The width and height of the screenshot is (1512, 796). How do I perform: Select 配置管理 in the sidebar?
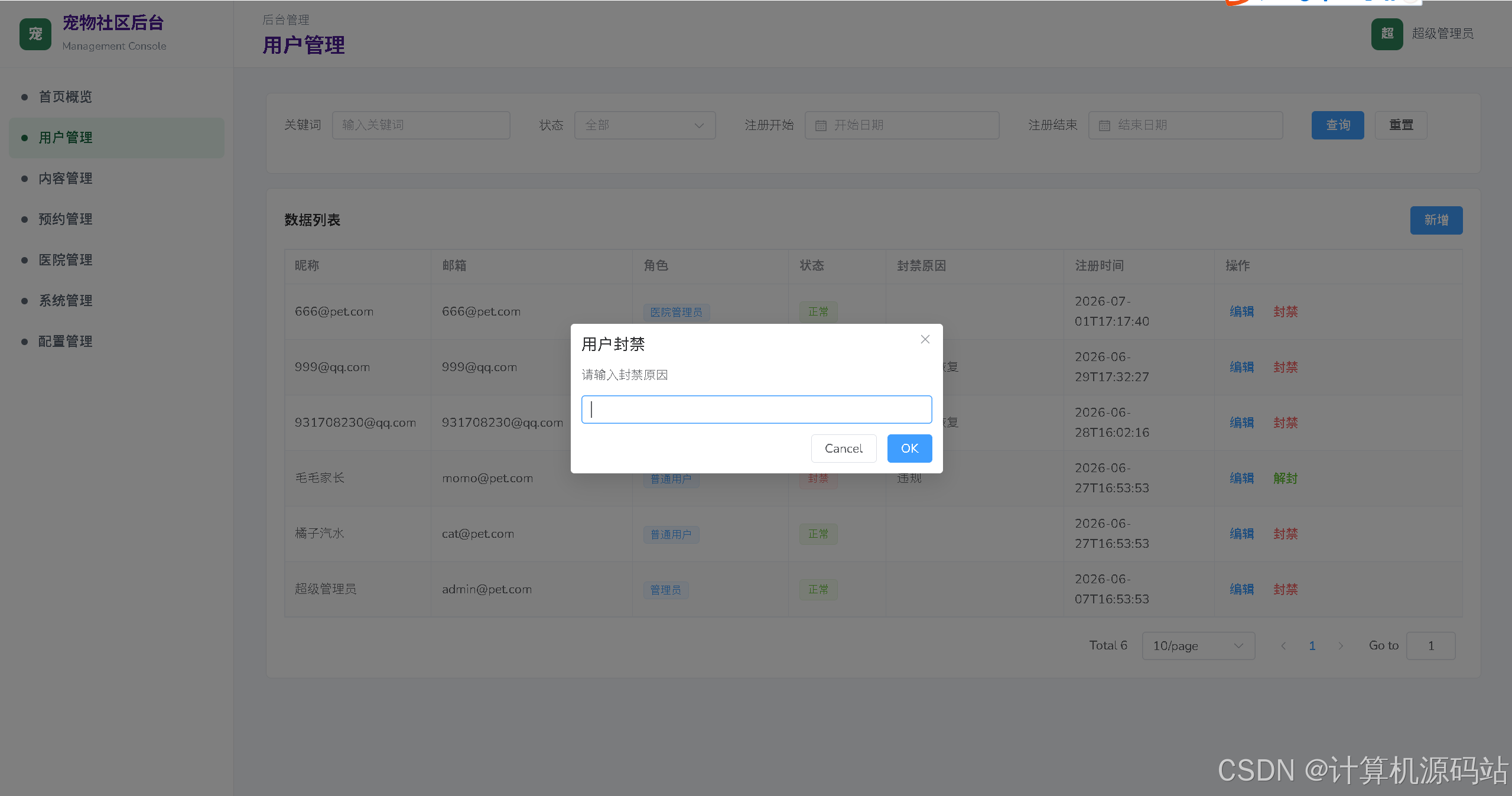coord(116,342)
